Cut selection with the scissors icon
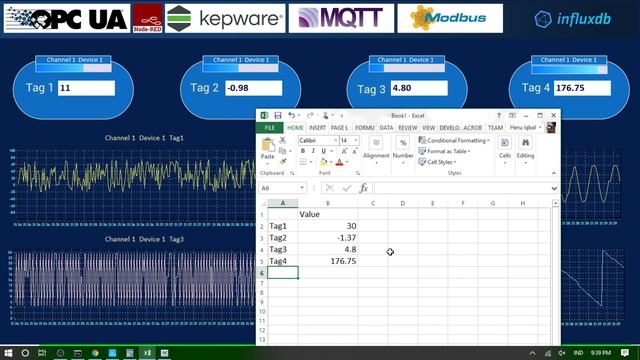Viewport: 640px width, 360px height. click(282, 140)
